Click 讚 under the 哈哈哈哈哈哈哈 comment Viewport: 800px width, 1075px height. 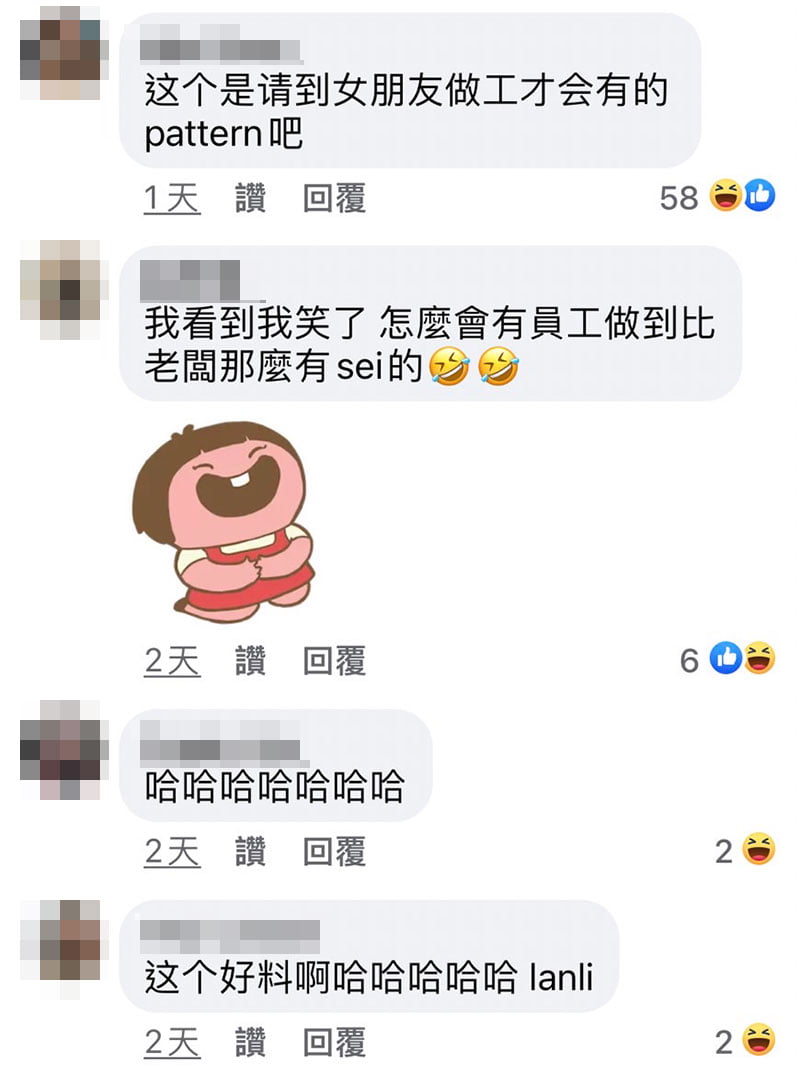250,851
